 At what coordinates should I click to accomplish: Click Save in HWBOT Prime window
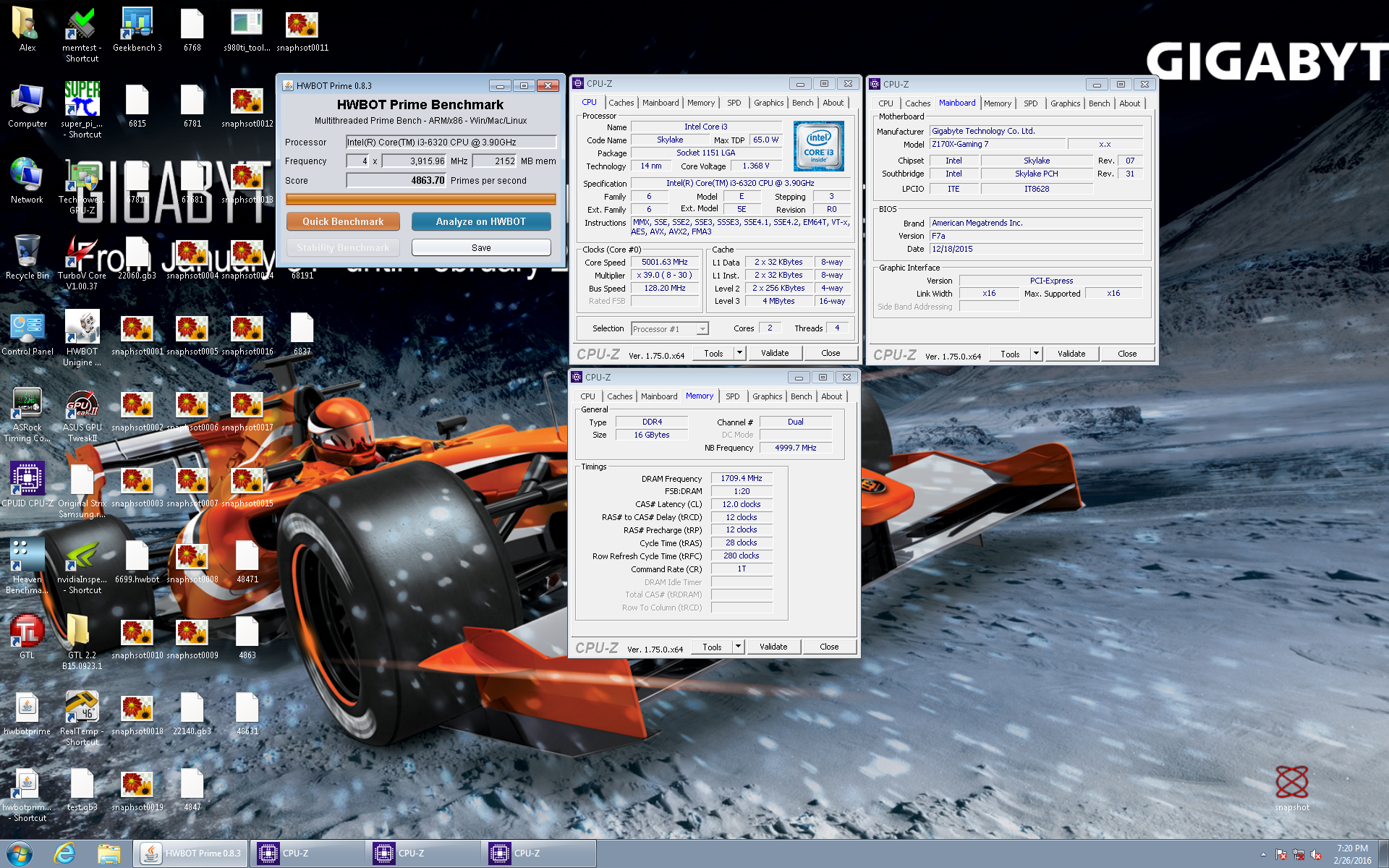click(480, 247)
